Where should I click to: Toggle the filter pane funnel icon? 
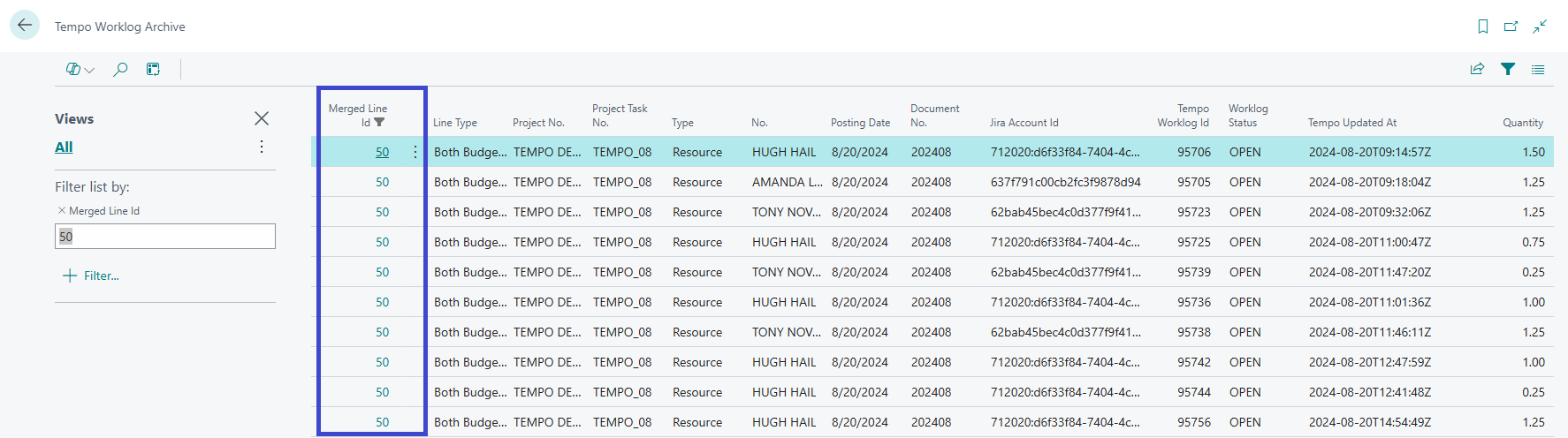pyautogui.click(x=1508, y=69)
